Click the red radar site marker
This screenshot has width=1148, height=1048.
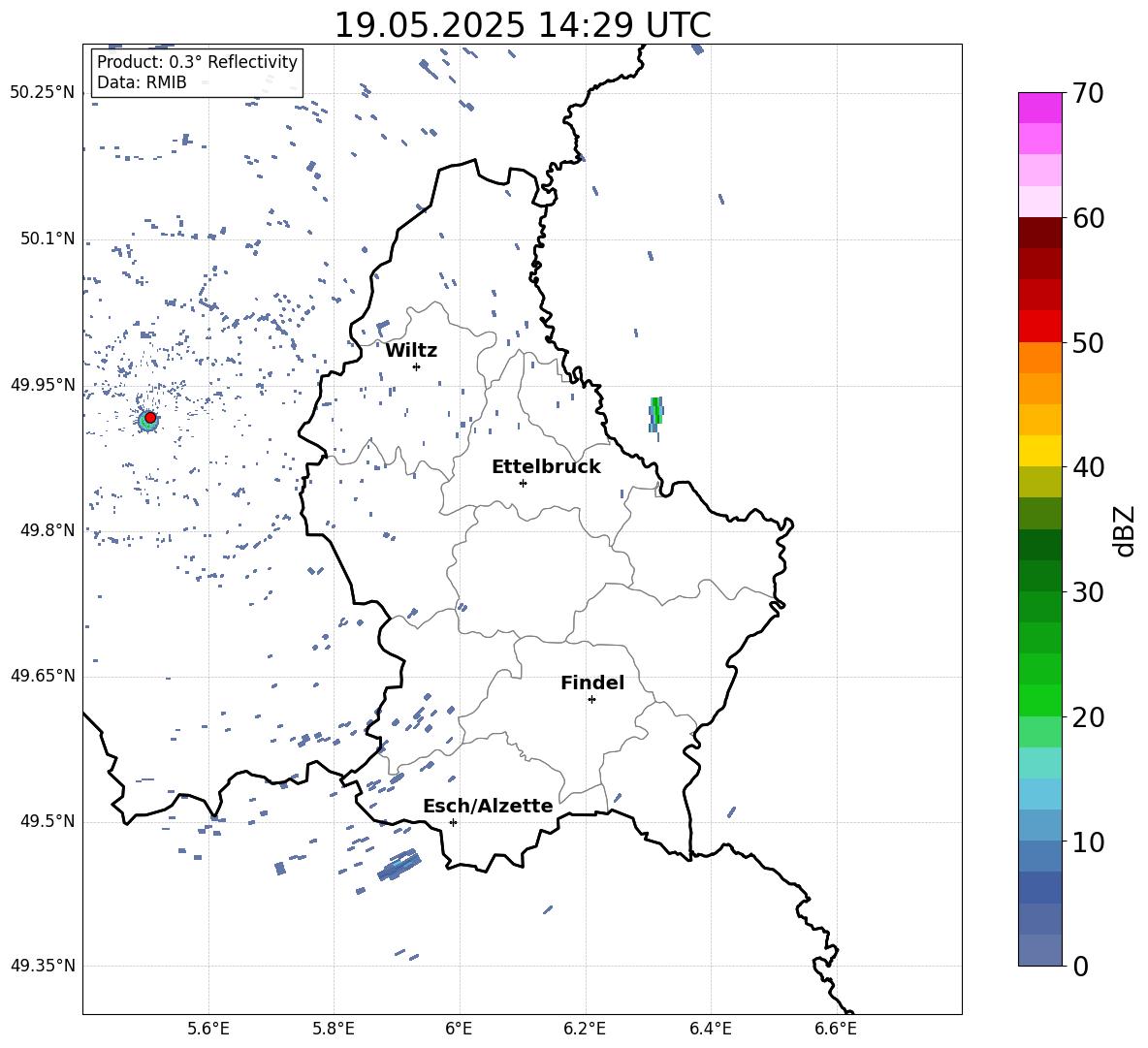150,418
